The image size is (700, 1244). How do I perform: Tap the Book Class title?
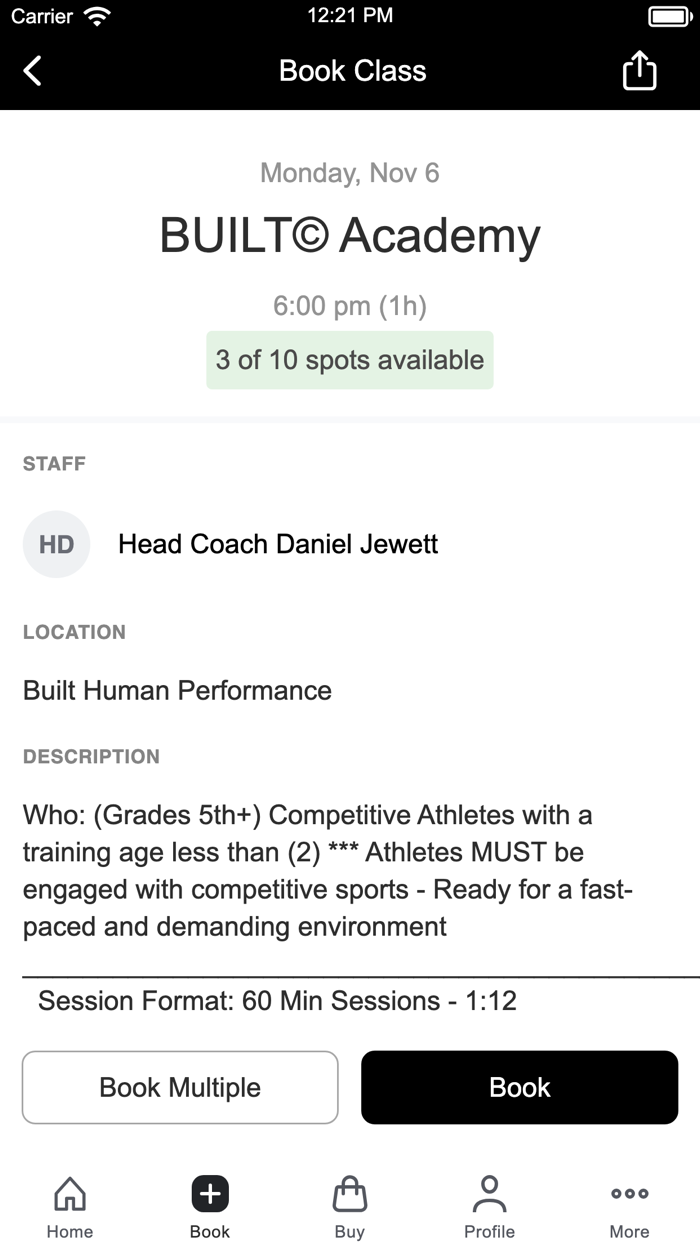(x=351, y=70)
